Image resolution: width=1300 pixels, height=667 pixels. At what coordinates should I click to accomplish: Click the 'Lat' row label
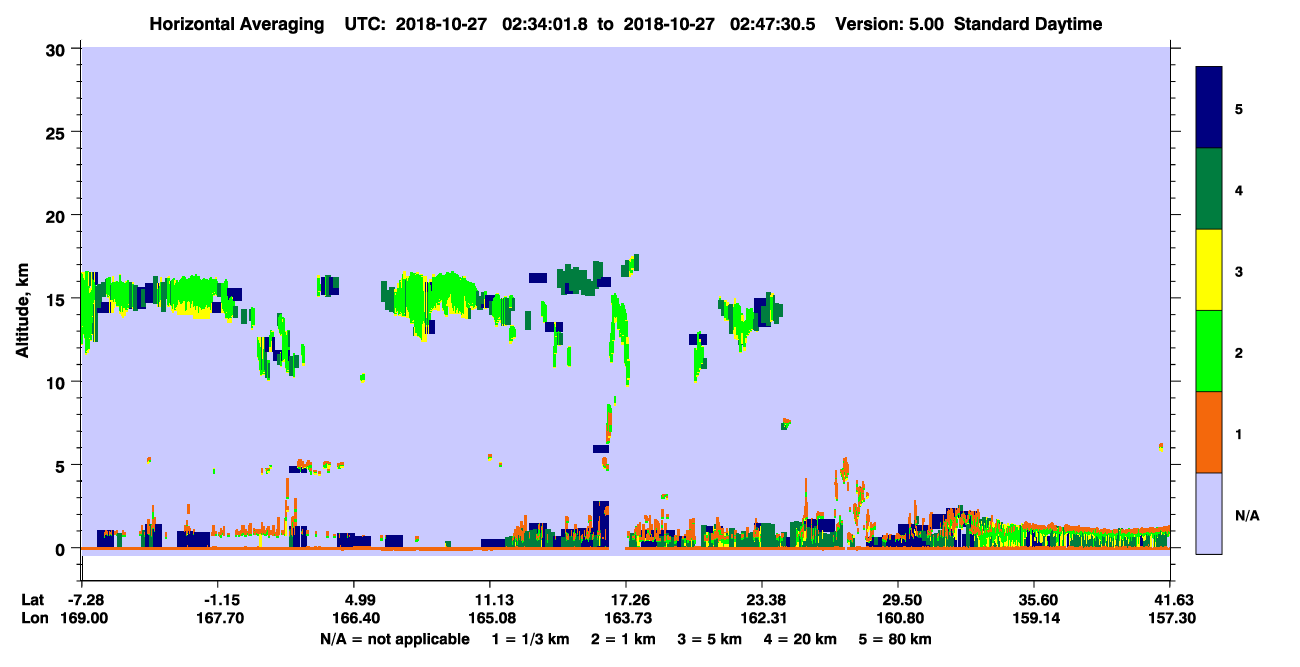[32, 600]
